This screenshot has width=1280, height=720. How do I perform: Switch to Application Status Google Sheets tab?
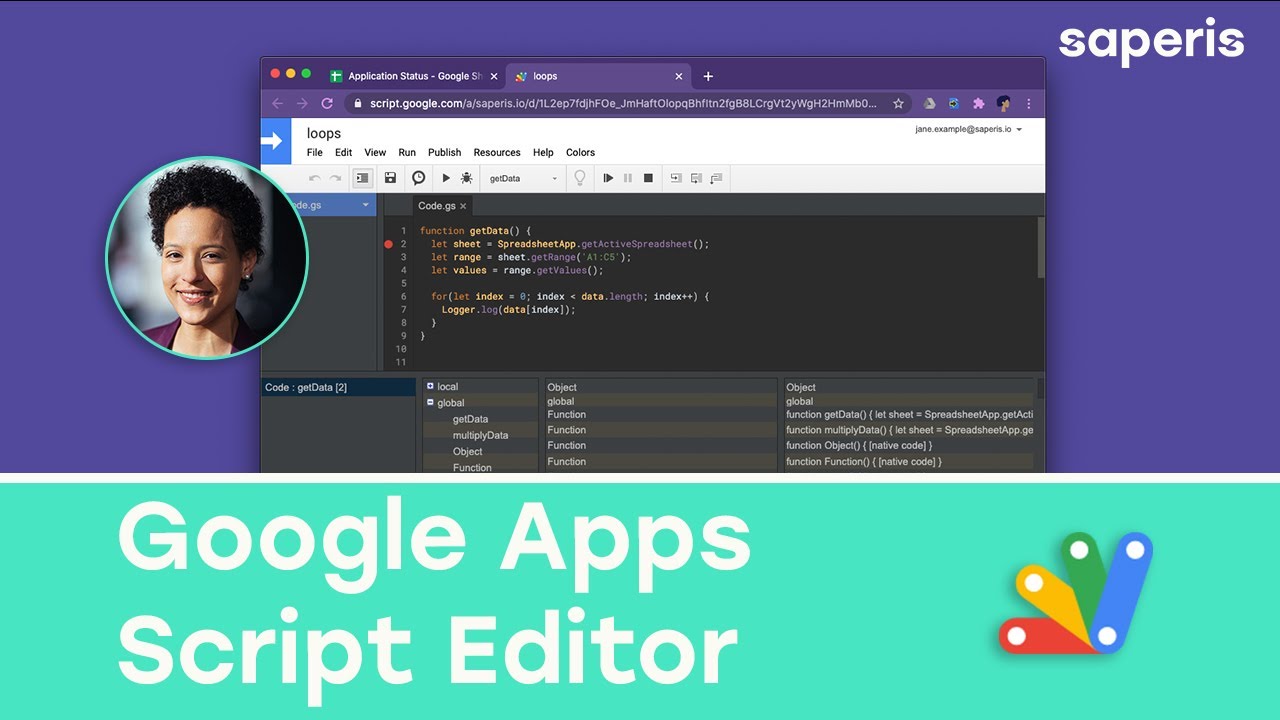[x=413, y=76]
